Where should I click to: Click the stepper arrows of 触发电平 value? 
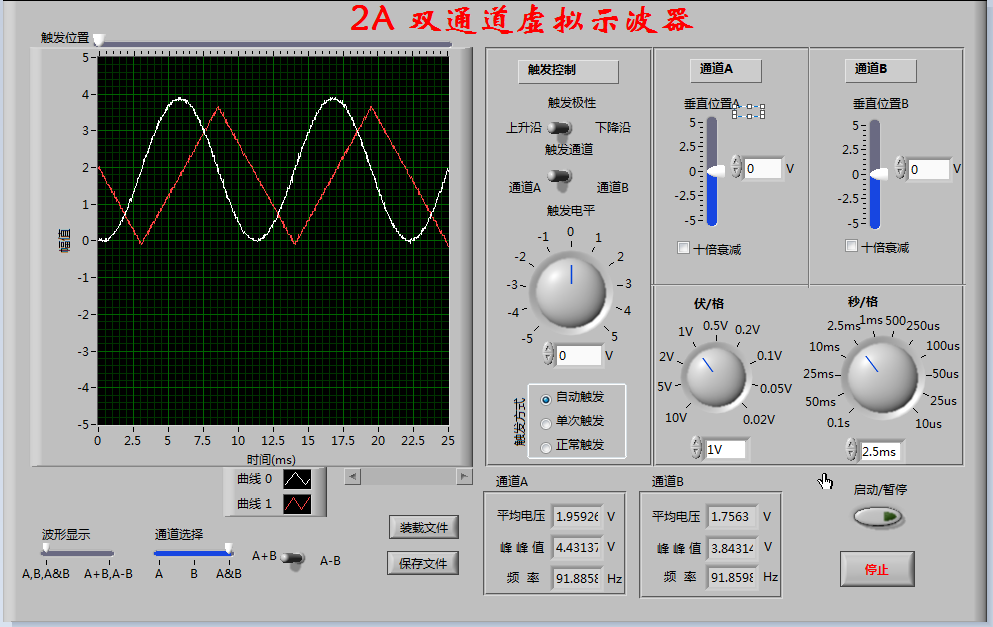(548, 354)
